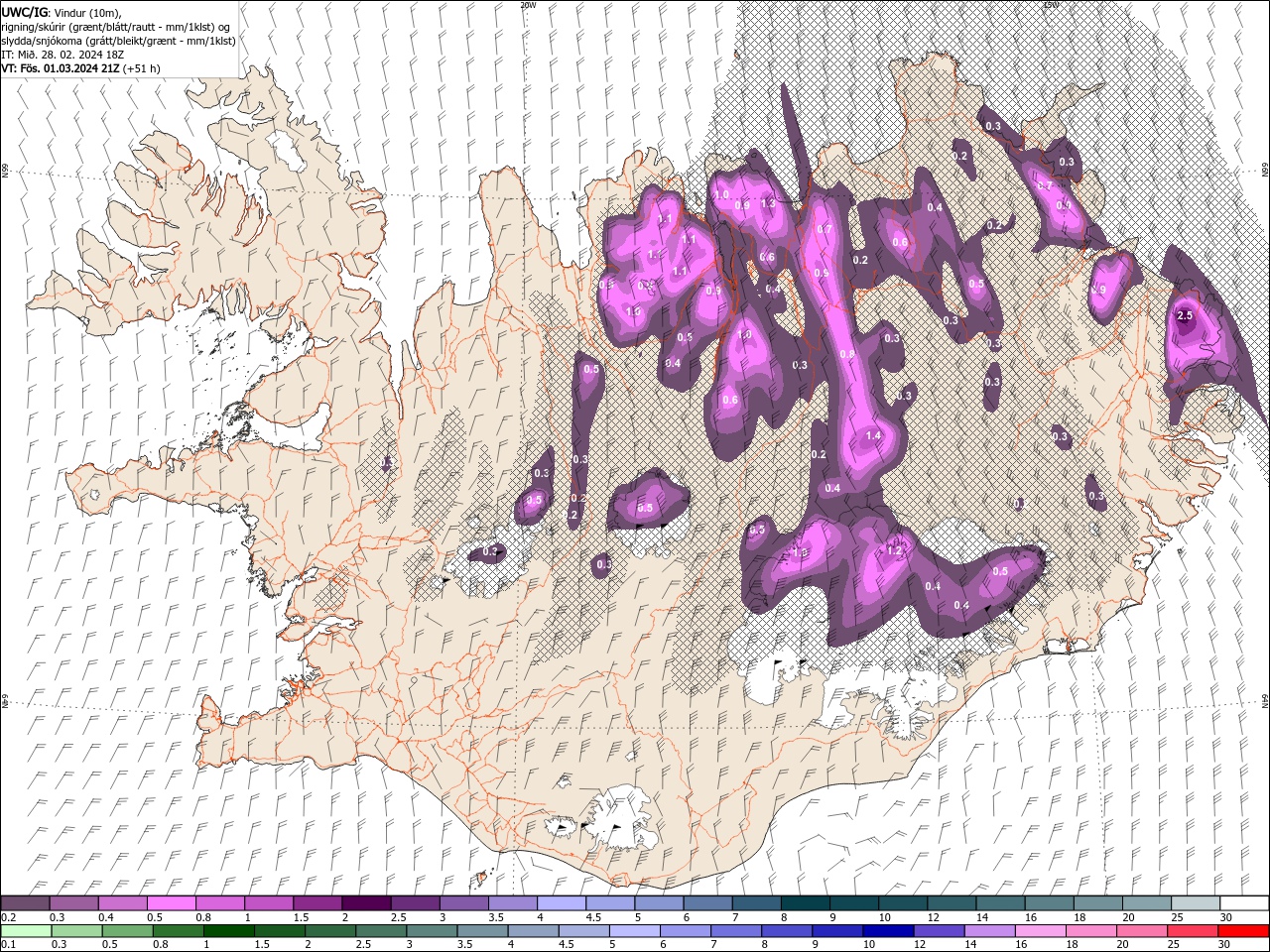Pick the top-row white swatch after 30
Screen dimensions: 1270x952
1244,903
